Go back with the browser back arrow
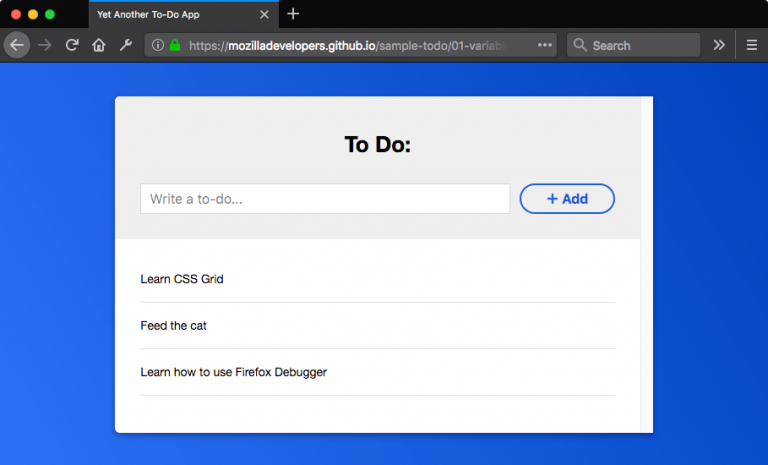 17,45
